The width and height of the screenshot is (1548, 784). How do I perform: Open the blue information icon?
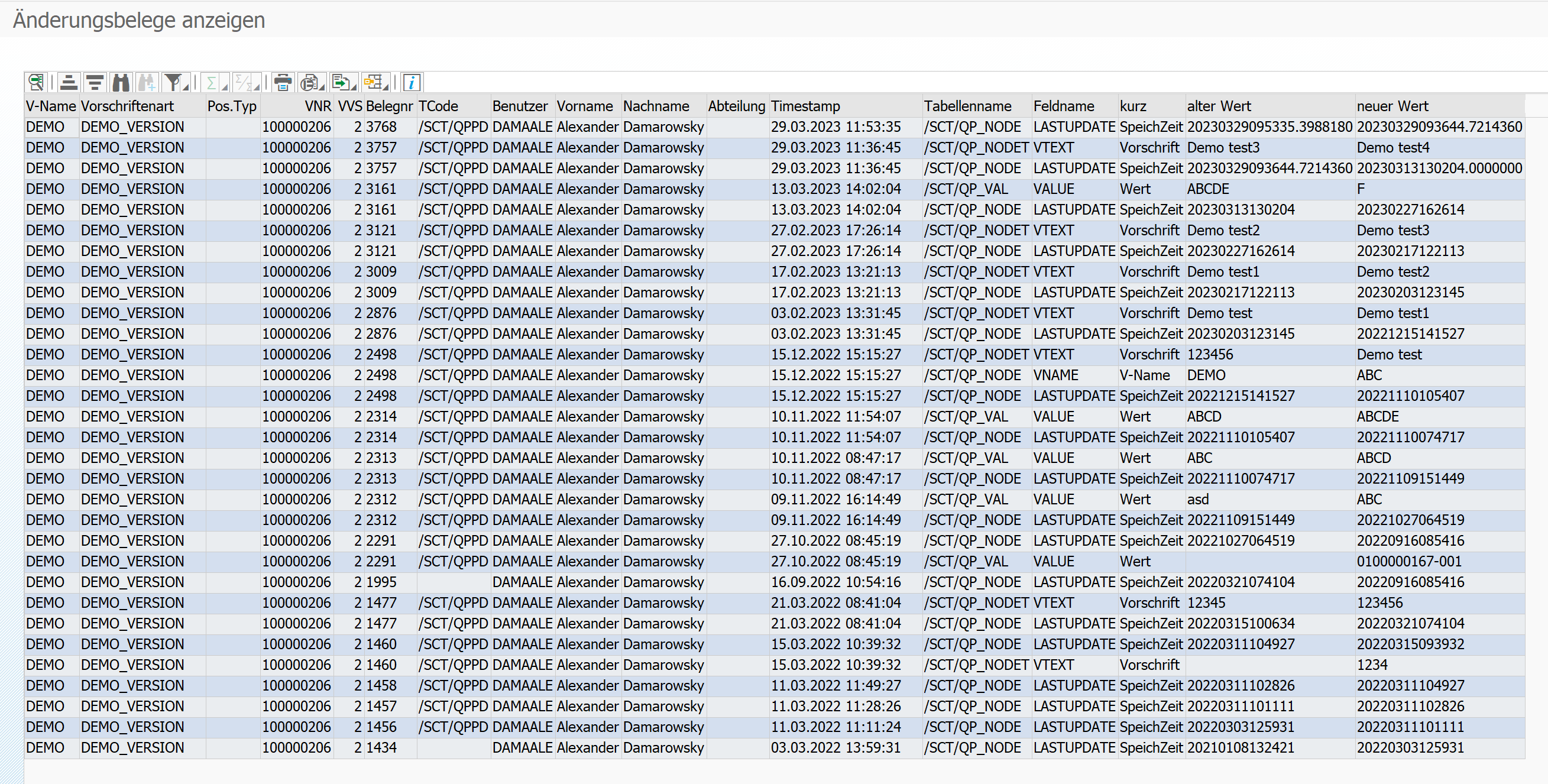coord(412,82)
